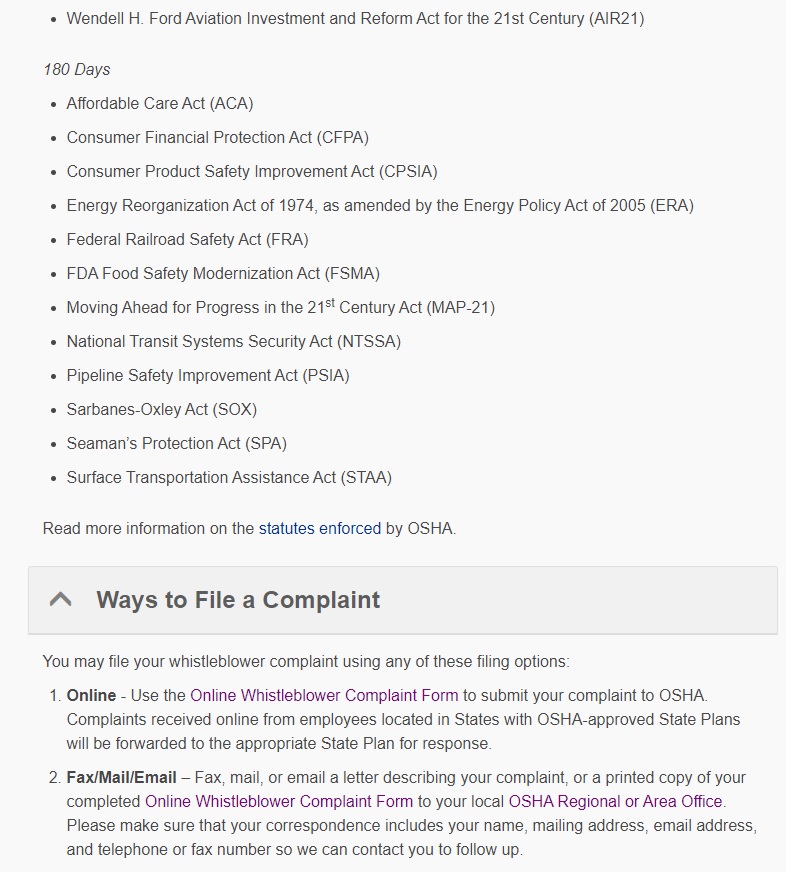Click Consumer Product Safety Improvement Act (CPSIA) text
Viewport: 786px width, 872px height.
252,172
